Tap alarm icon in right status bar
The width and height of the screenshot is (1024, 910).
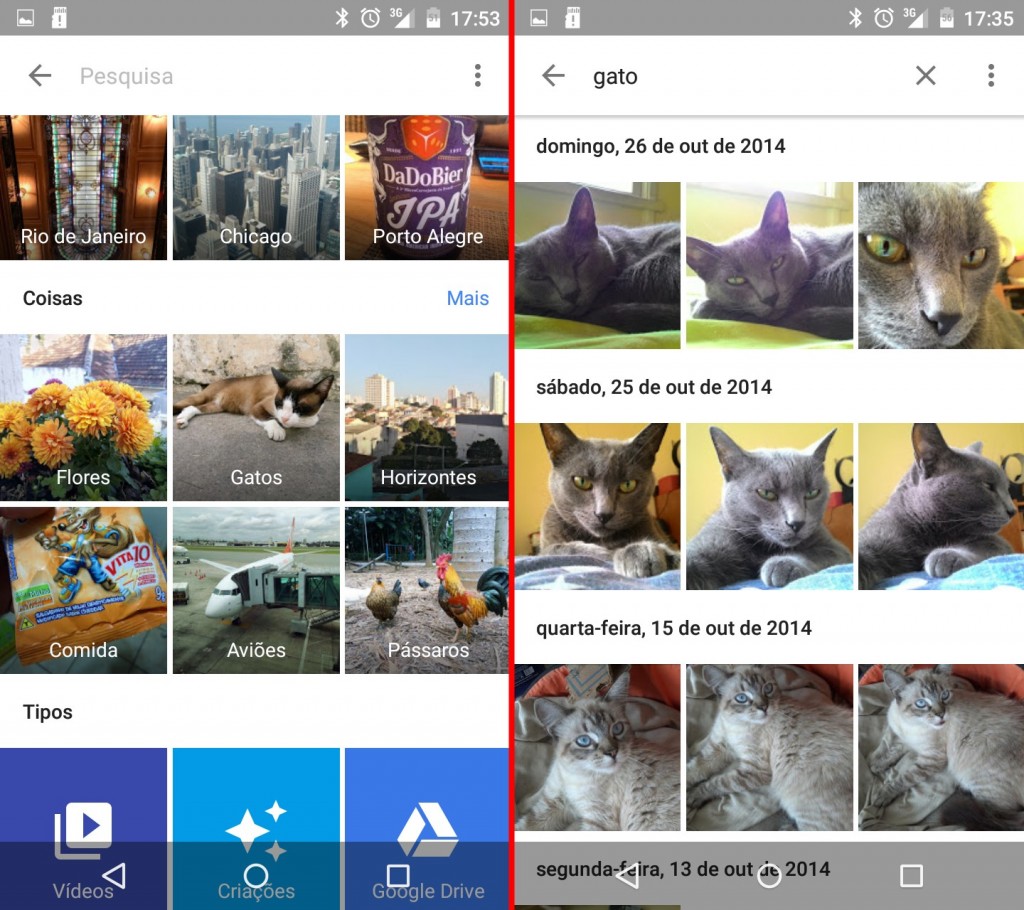coord(884,18)
